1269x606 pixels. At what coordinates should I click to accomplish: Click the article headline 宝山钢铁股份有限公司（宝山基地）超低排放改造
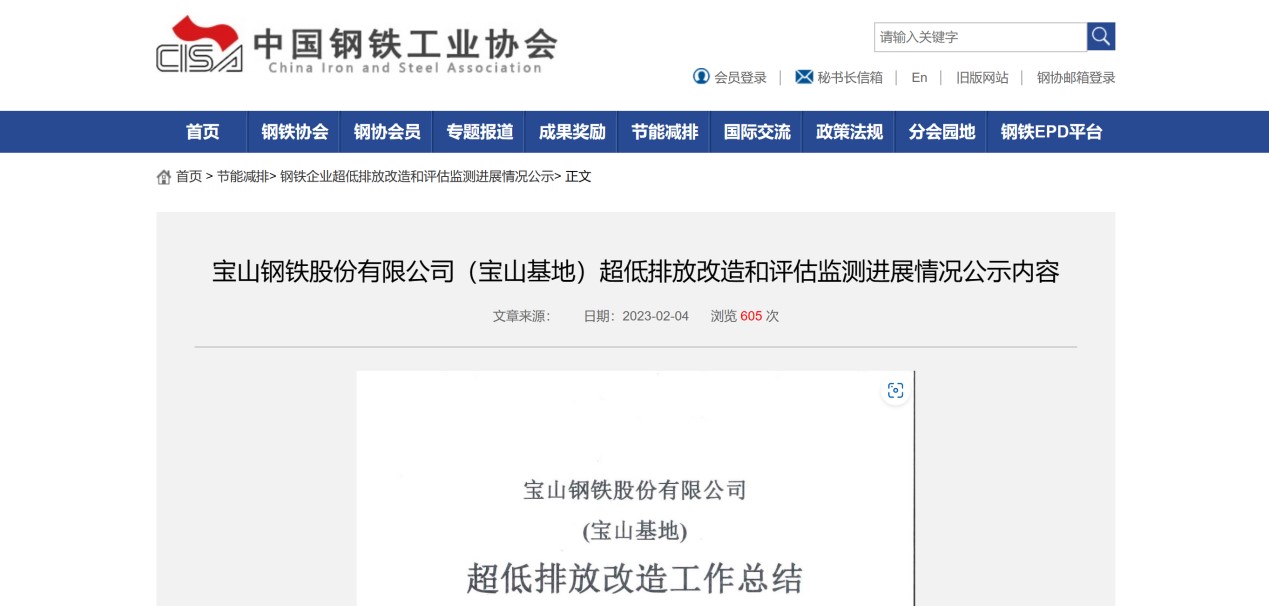[x=635, y=271]
